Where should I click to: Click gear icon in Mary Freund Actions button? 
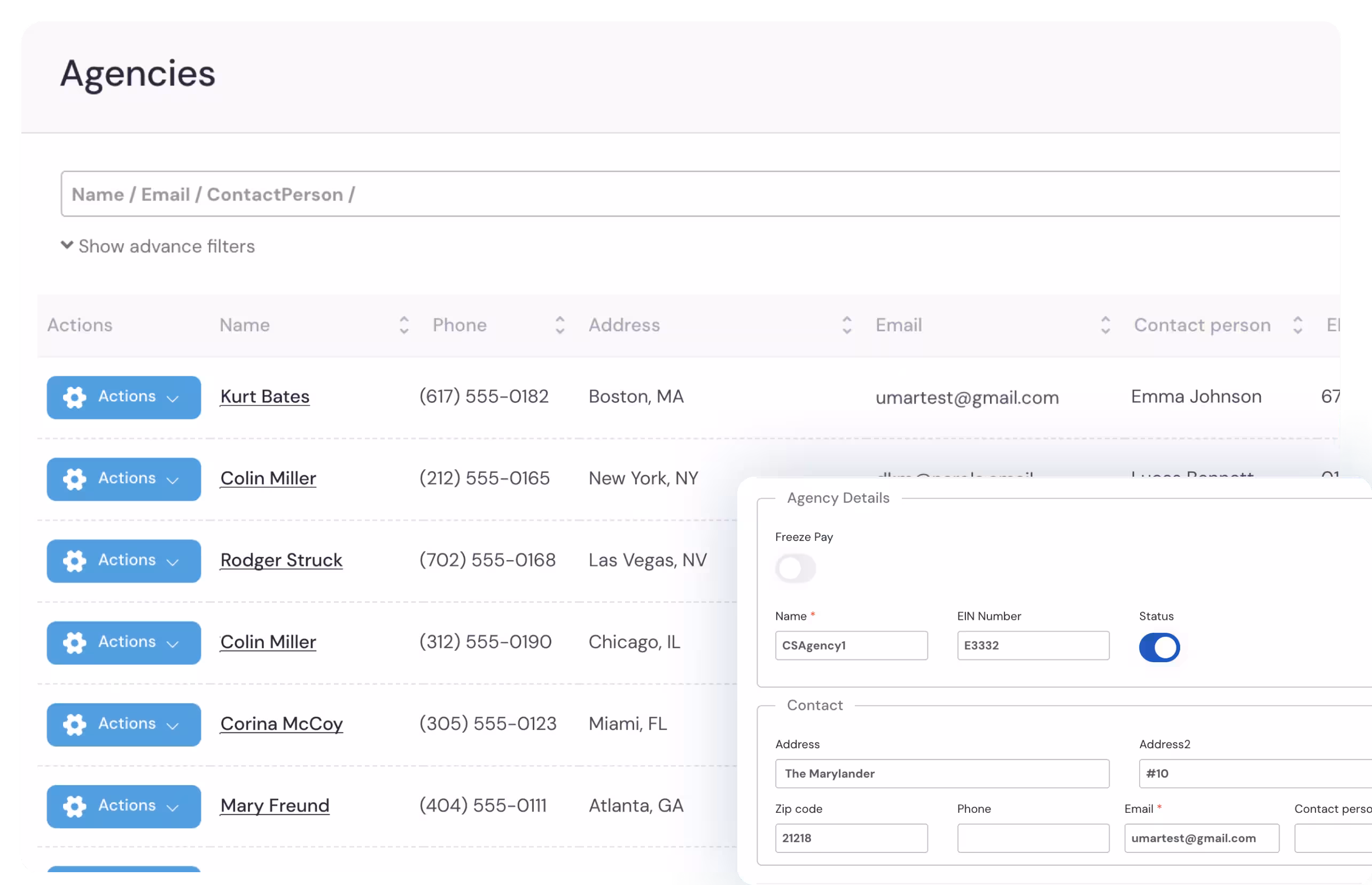(75, 806)
